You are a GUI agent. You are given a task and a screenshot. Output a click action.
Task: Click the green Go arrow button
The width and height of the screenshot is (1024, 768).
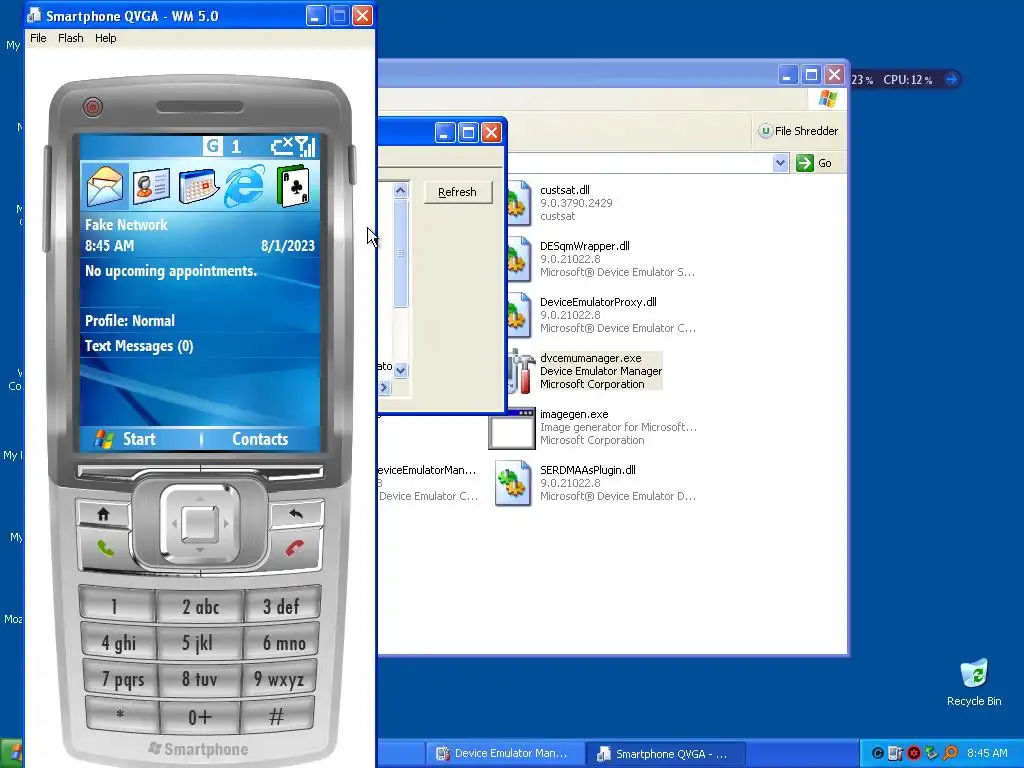tap(805, 163)
